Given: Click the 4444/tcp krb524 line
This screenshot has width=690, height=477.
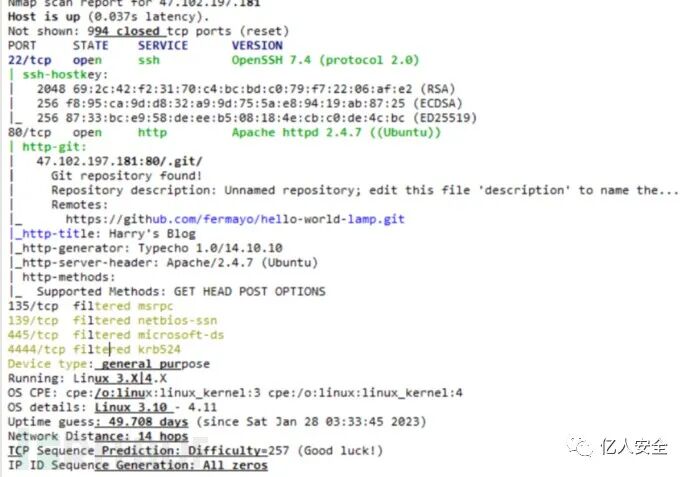Looking at the screenshot, I should (94, 349).
